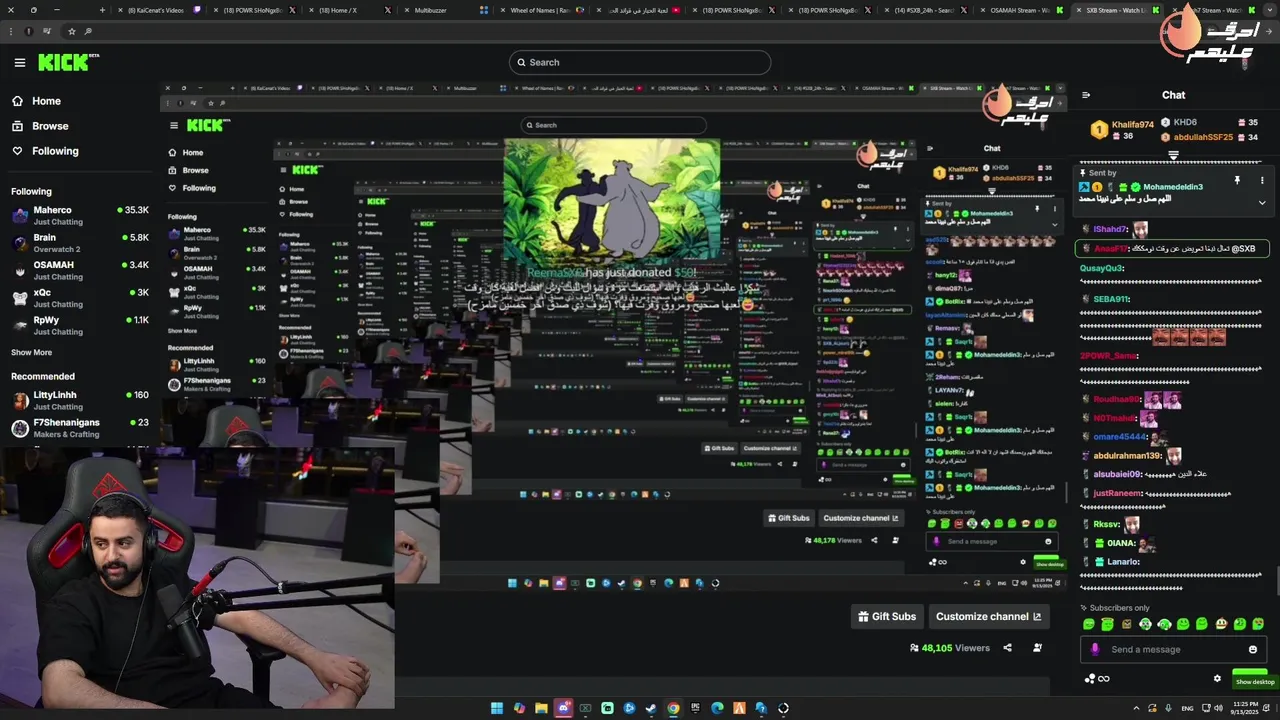Viewport: 1280px width, 720px height.
Task: Click the Send a message field
Action: coord(1174,649)
